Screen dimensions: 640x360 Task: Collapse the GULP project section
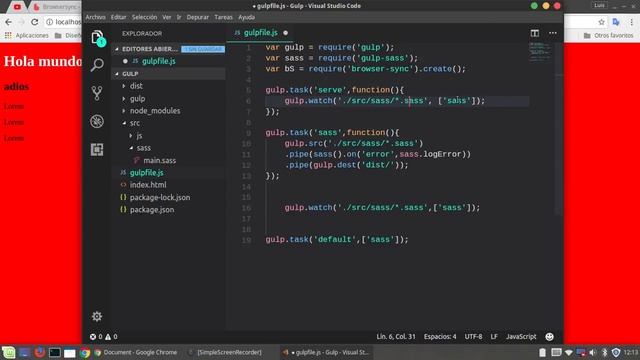[x=168, y=74]
